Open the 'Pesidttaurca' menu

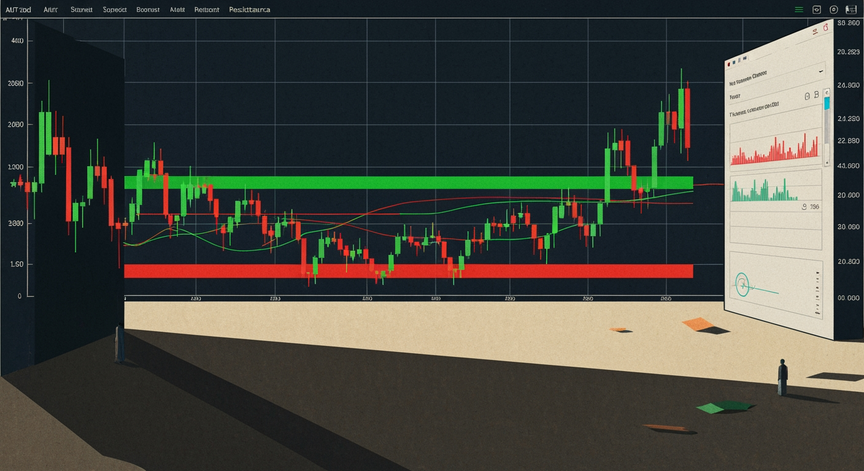tap(250, 10)
